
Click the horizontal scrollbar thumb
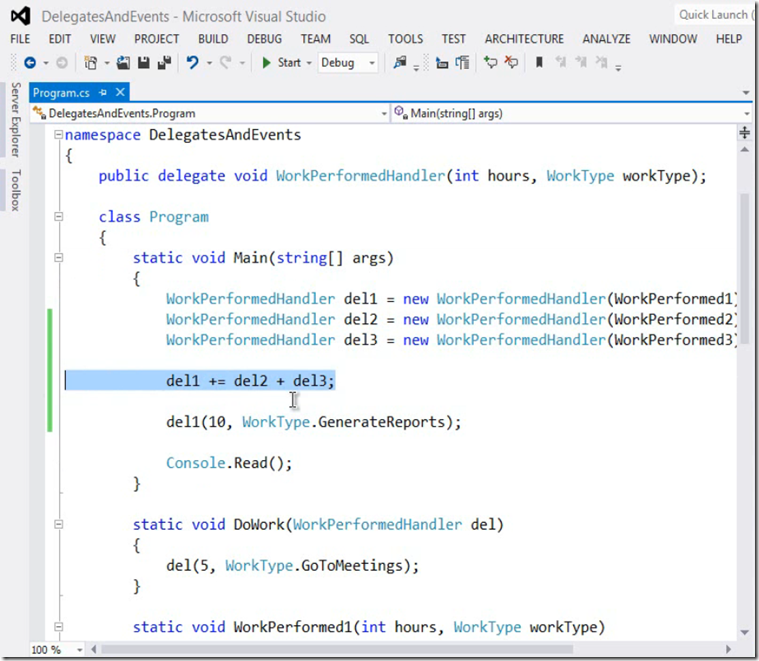click(336, 649)
